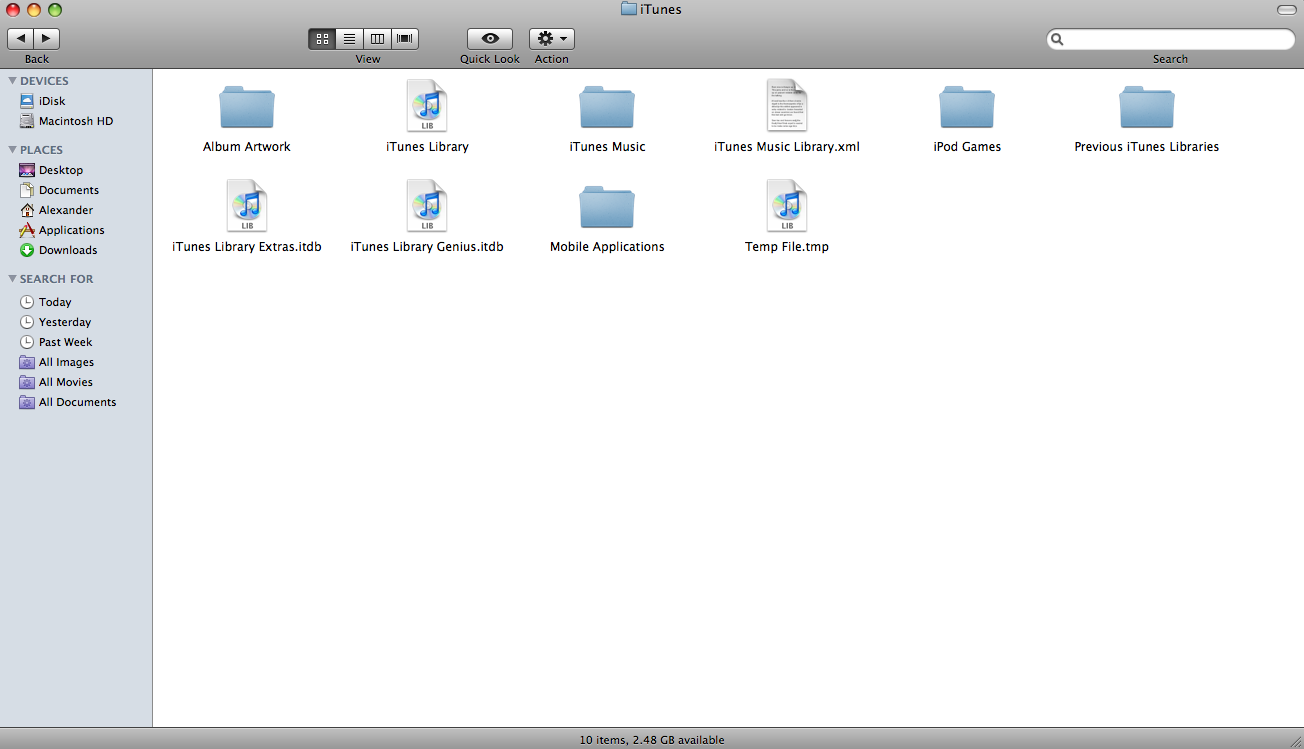Select the "iTunes Library Genius.itdb" file name
This screenshot has height=749, width=1304.
427,247
